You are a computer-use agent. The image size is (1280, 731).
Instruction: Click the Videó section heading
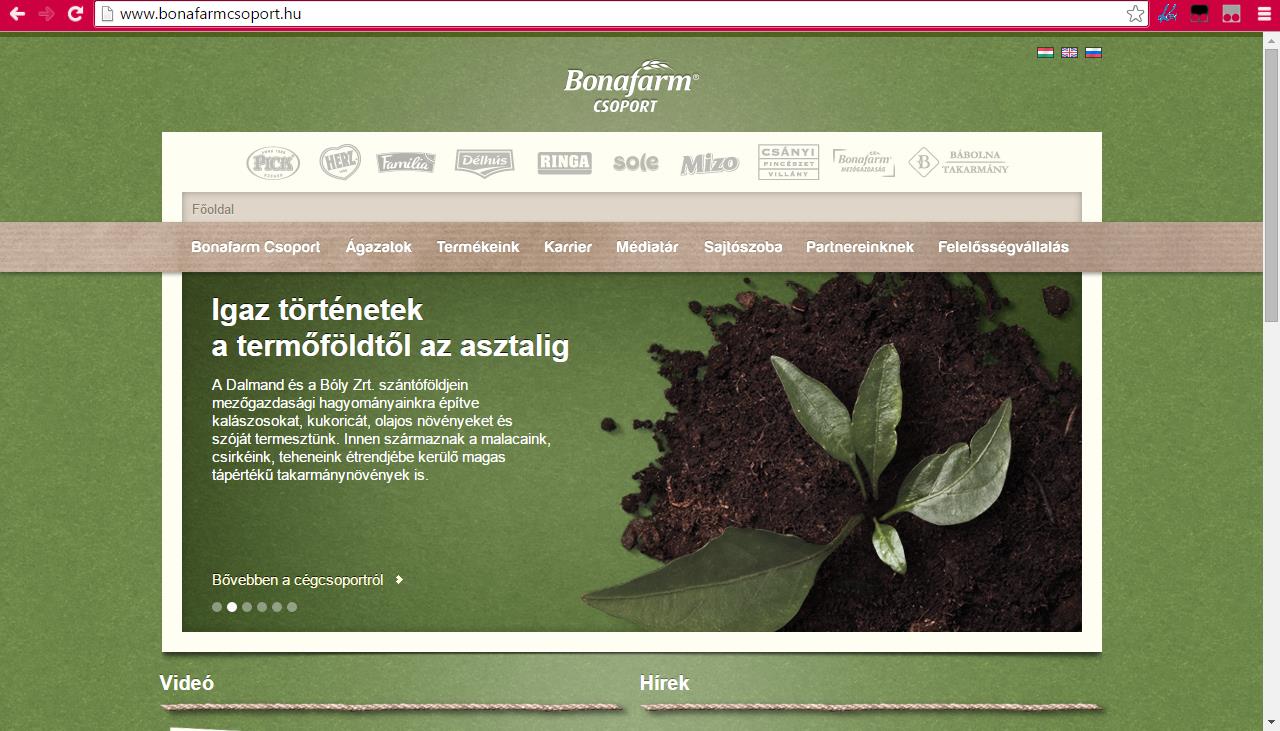(x=187, y=683)
